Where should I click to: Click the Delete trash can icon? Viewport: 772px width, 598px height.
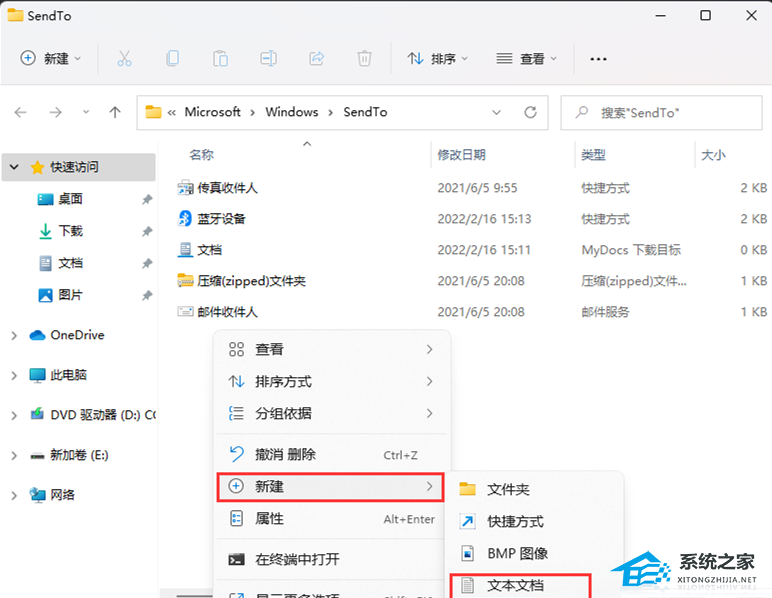pyautogui.click(x=365, y=59)
